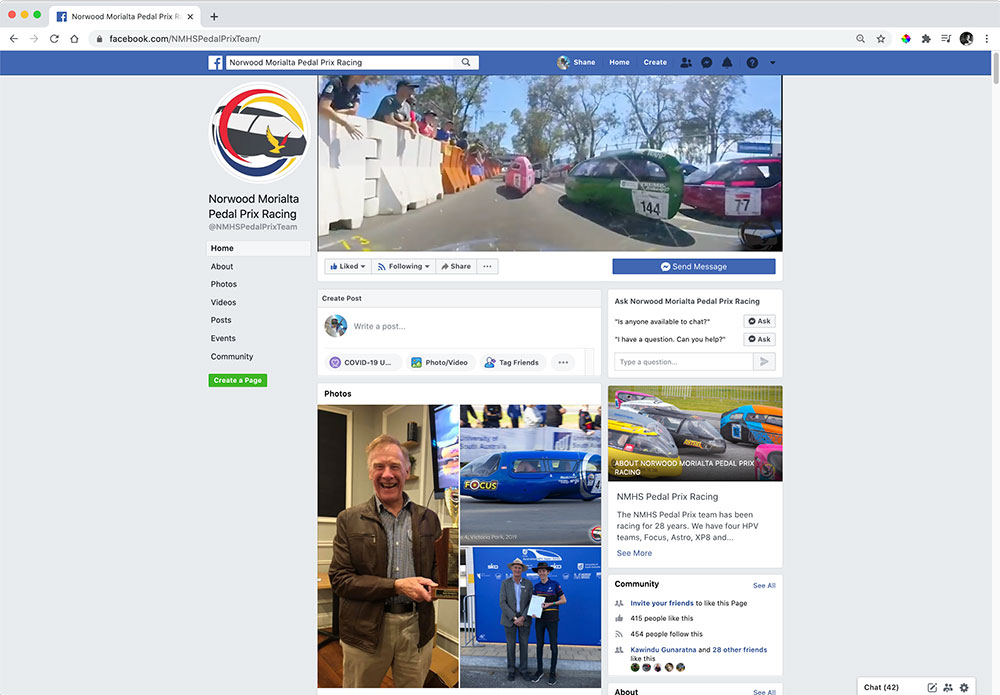Viewport: 1000px width, 695px height.
Task: Open the browser zoom magnifier icon
Action: pyautogui.click(x=860, y=39)
